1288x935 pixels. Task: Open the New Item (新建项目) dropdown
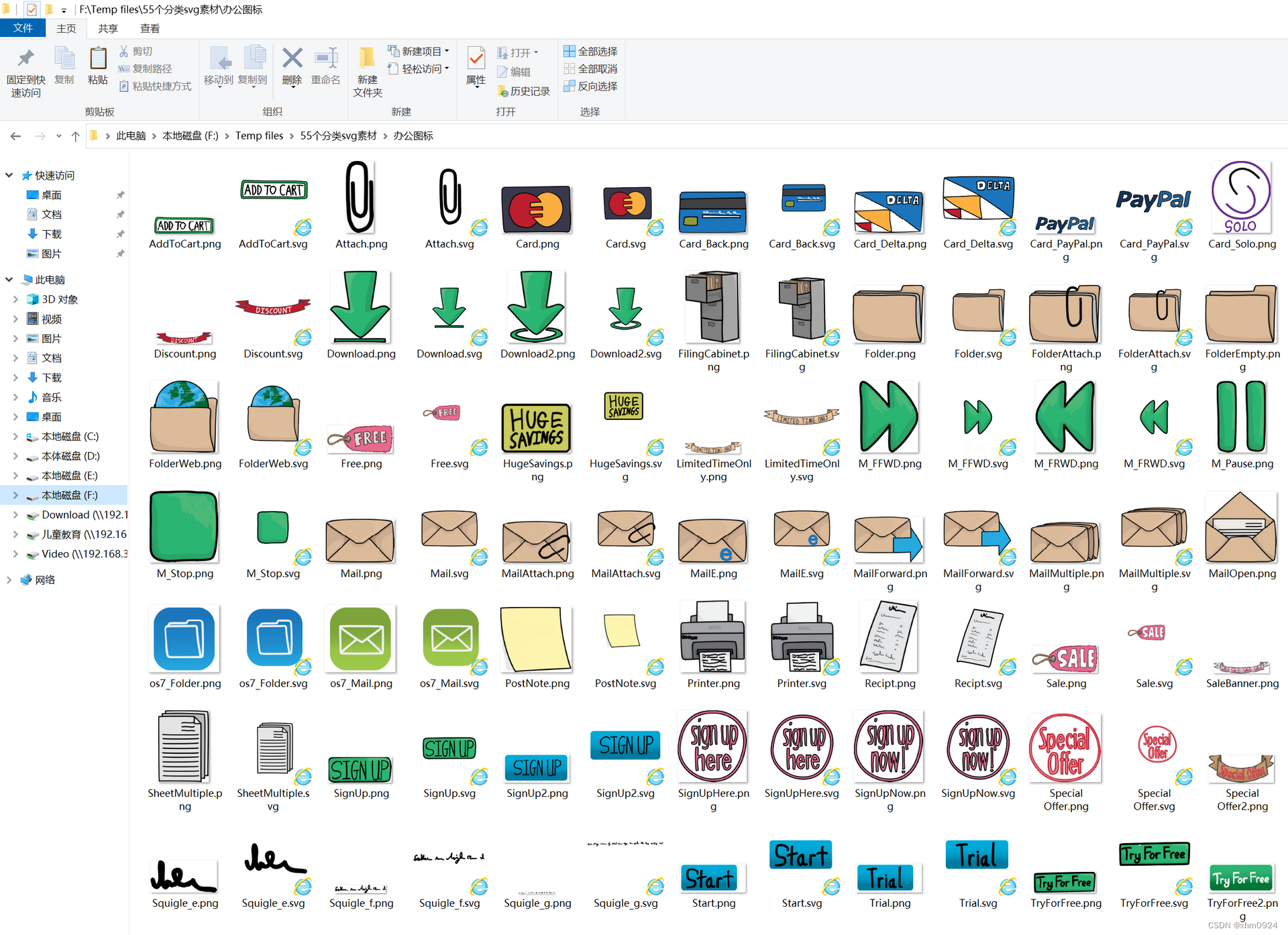point(420,51)
